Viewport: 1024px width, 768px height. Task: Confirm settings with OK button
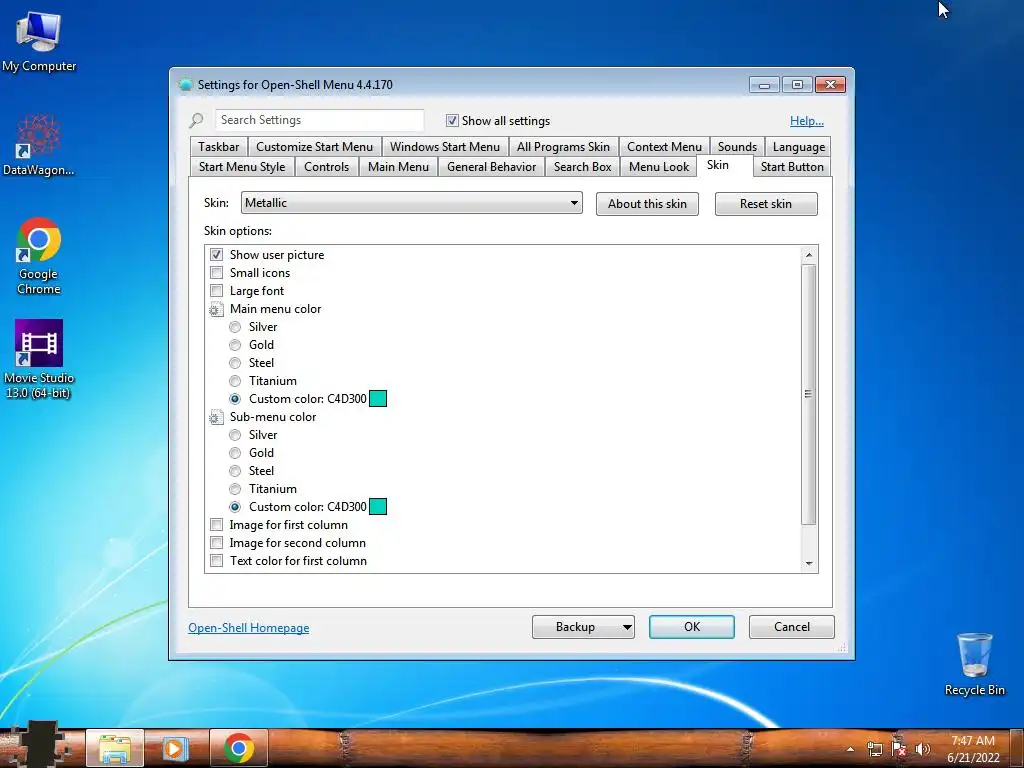(x=692, y=627)
